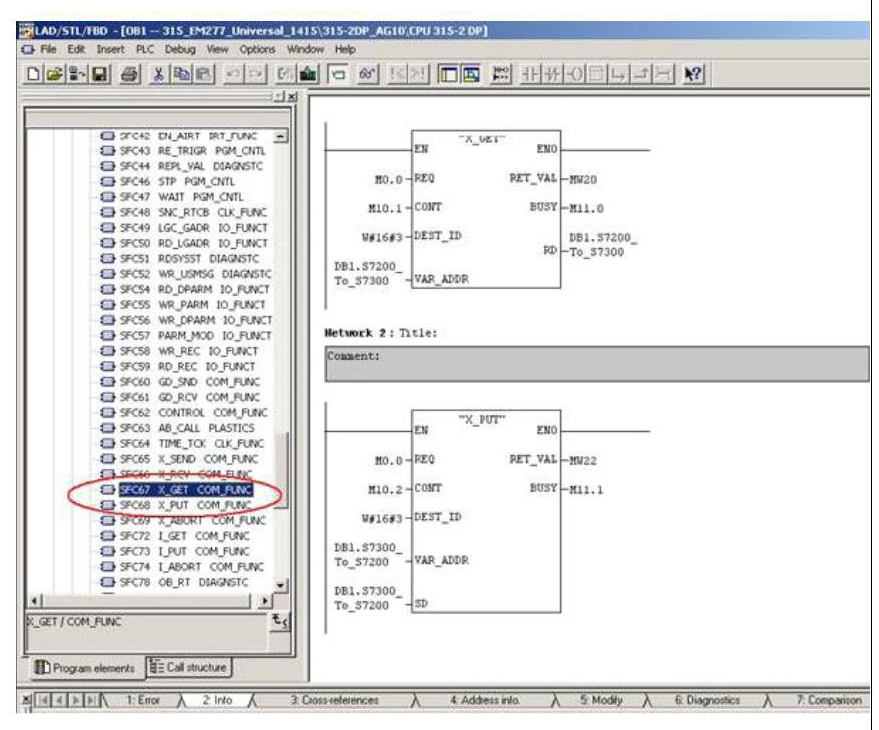Click the Cut scissors icon
Image resolution: width=879 pixels, height=730 pixels.
click(159, 73)
